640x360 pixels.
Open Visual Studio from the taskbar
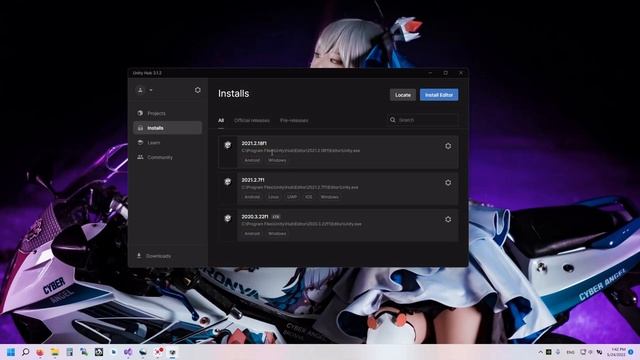click(128, 352)
